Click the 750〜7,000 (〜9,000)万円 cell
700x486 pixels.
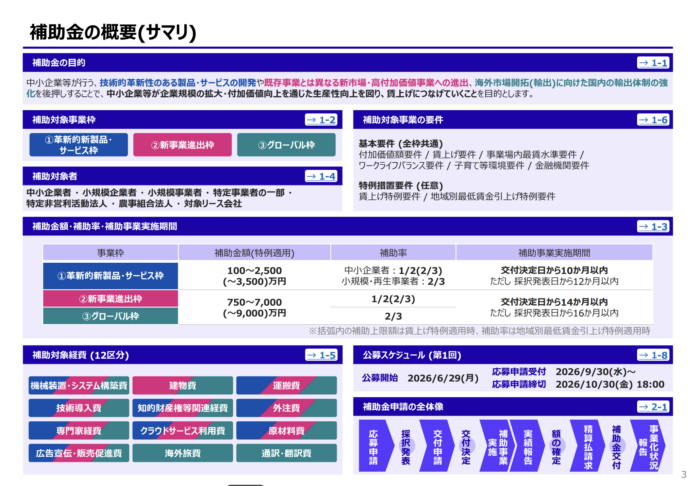[254, 307]
